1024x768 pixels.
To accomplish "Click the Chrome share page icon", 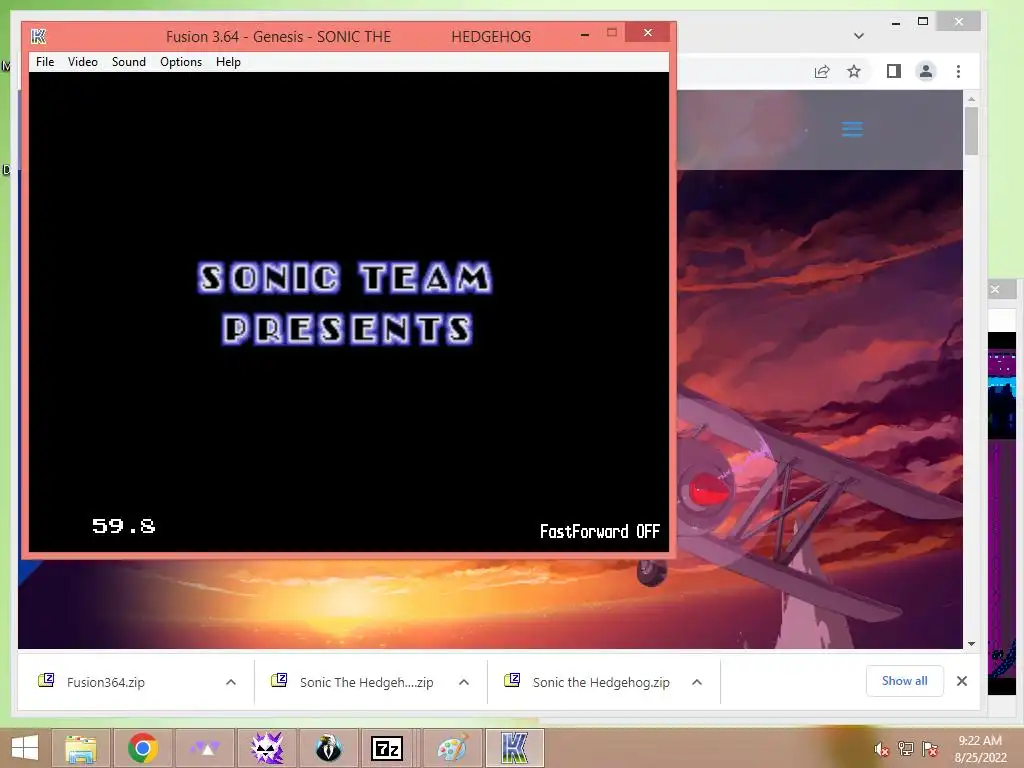I will click(822, 71).
